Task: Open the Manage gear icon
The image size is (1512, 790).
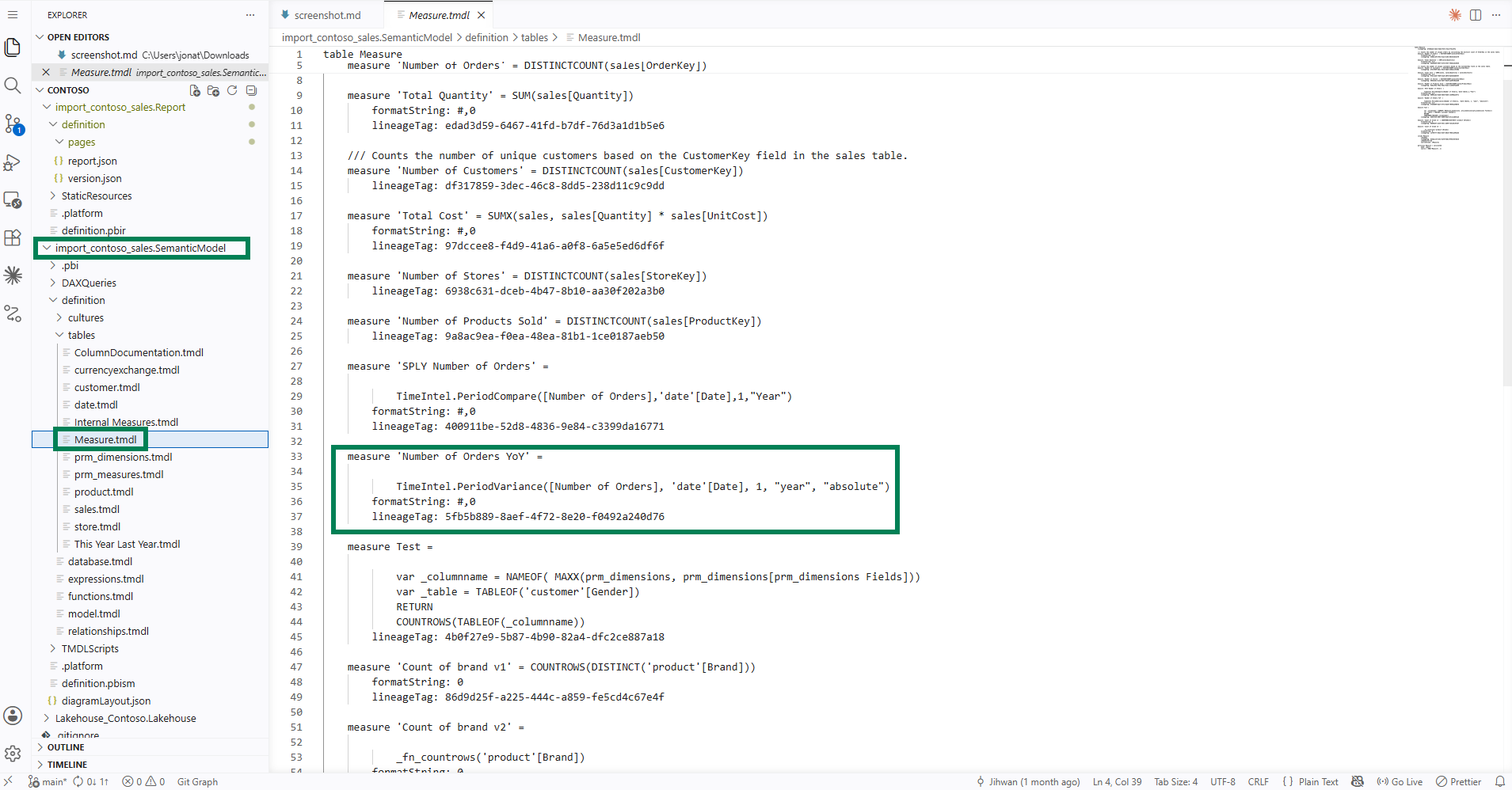Action: [x=13, y=754]
